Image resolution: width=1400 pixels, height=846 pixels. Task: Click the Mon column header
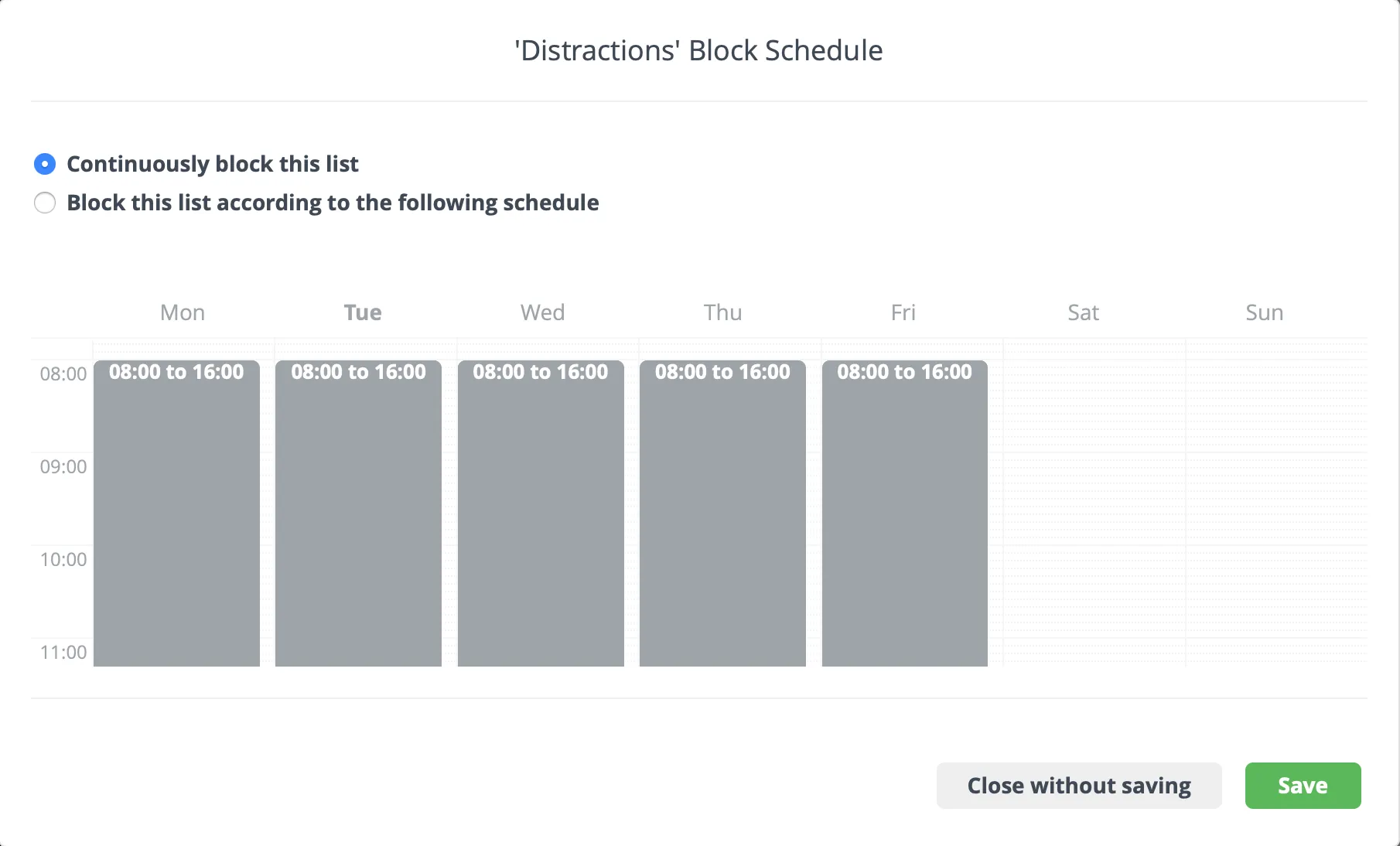(182, 312)
